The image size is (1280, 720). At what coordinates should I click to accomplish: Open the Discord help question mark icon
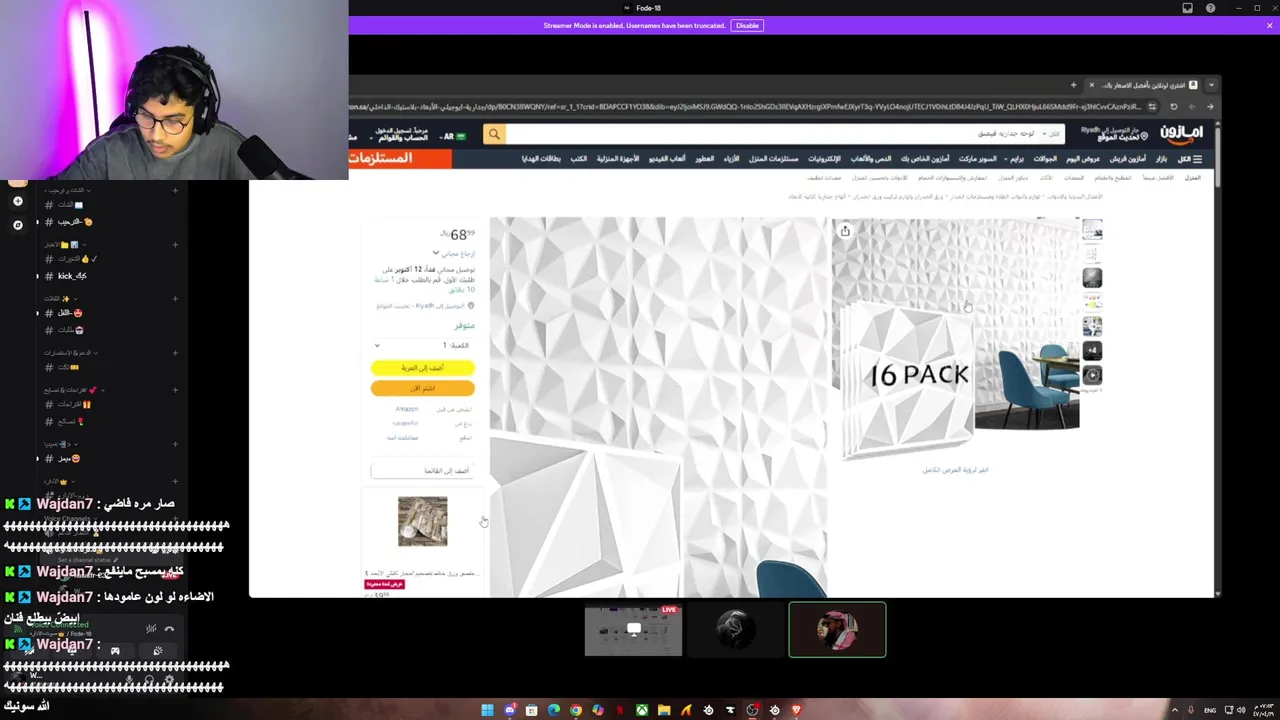tap(1210, 8)
